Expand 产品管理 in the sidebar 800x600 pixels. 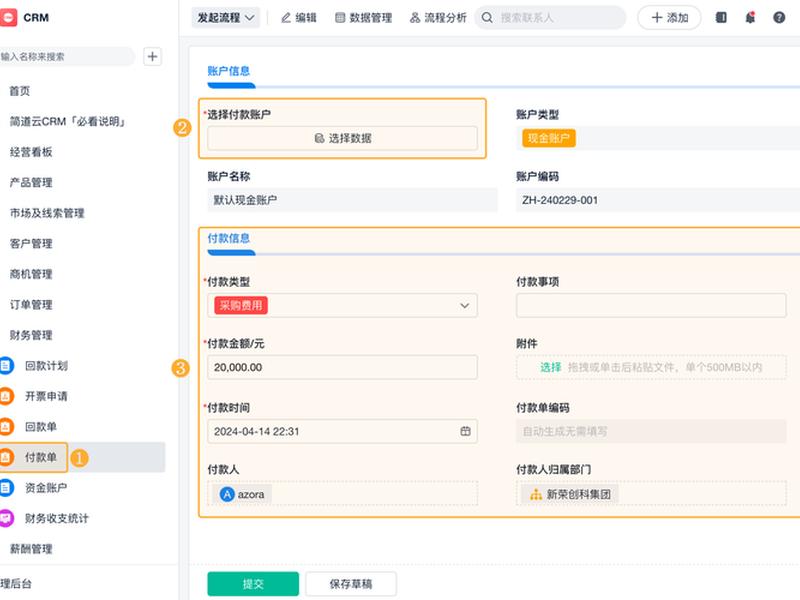(x=31, y=183)
